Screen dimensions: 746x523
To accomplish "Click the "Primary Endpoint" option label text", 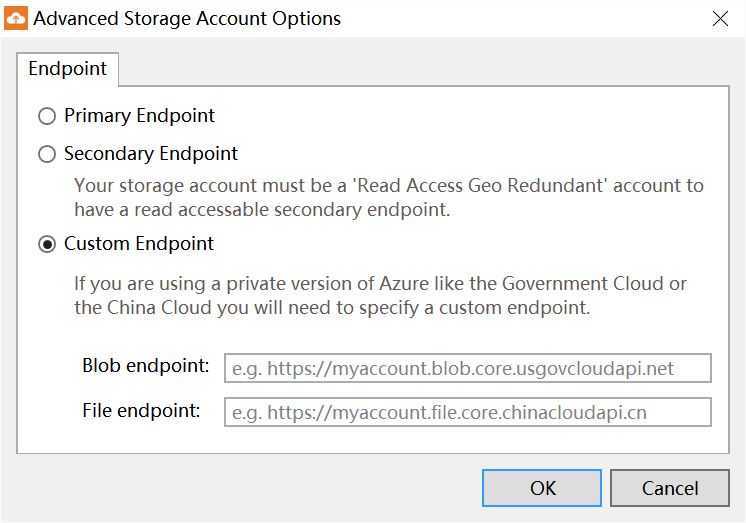I will (139, 116).
